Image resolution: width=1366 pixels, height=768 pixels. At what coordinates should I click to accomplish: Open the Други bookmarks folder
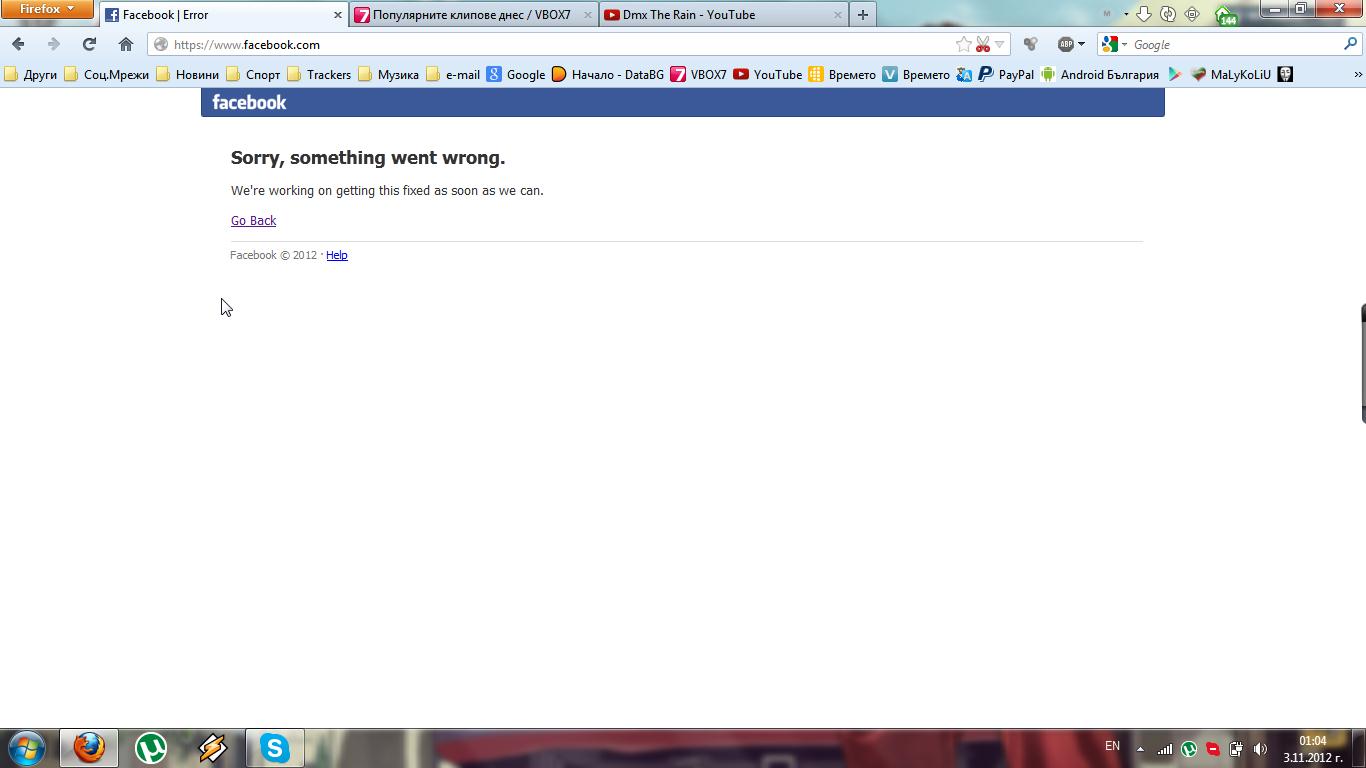click(x=31, y=74)
